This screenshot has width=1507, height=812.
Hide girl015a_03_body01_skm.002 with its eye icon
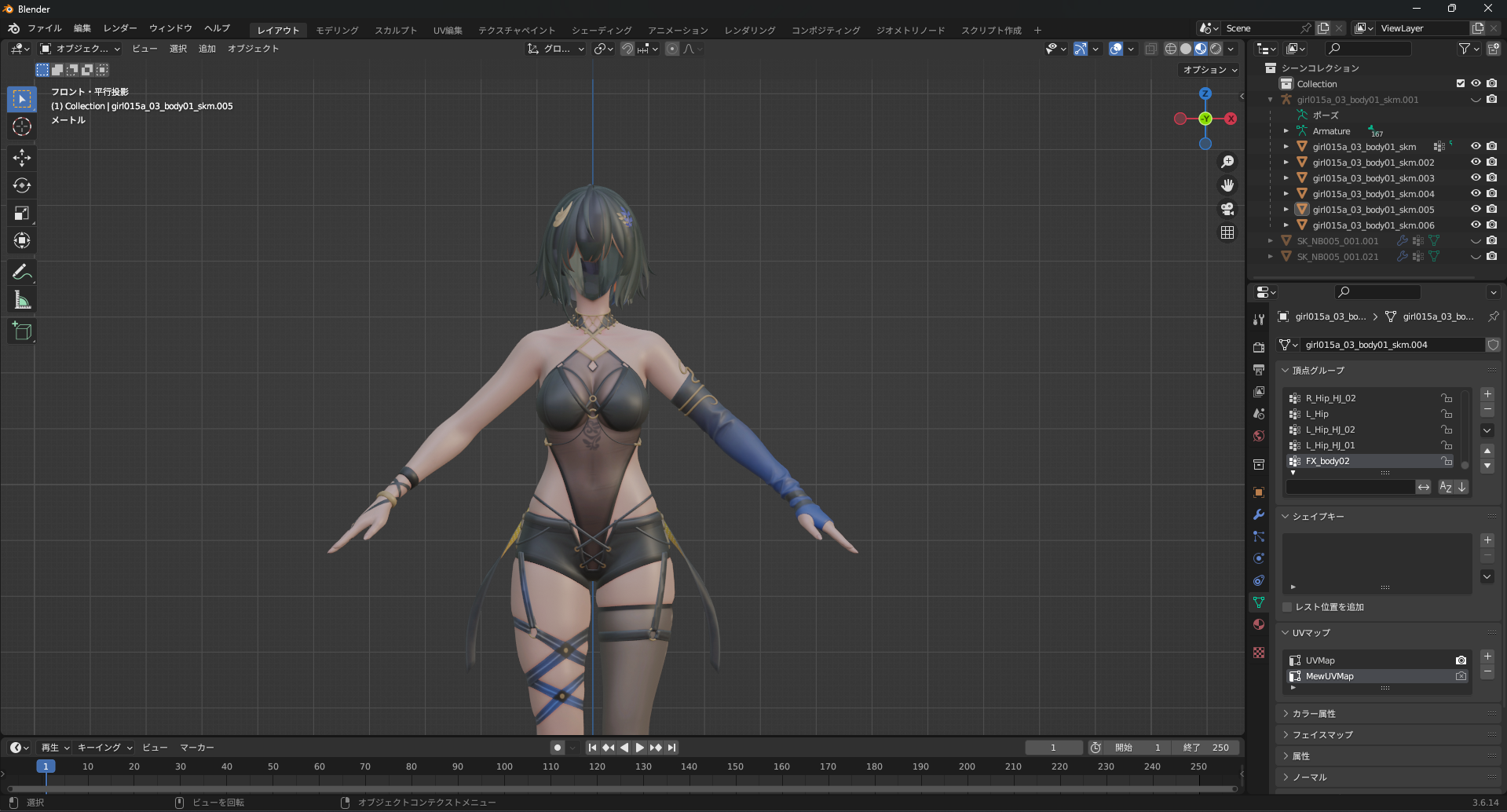(1476, 163)
